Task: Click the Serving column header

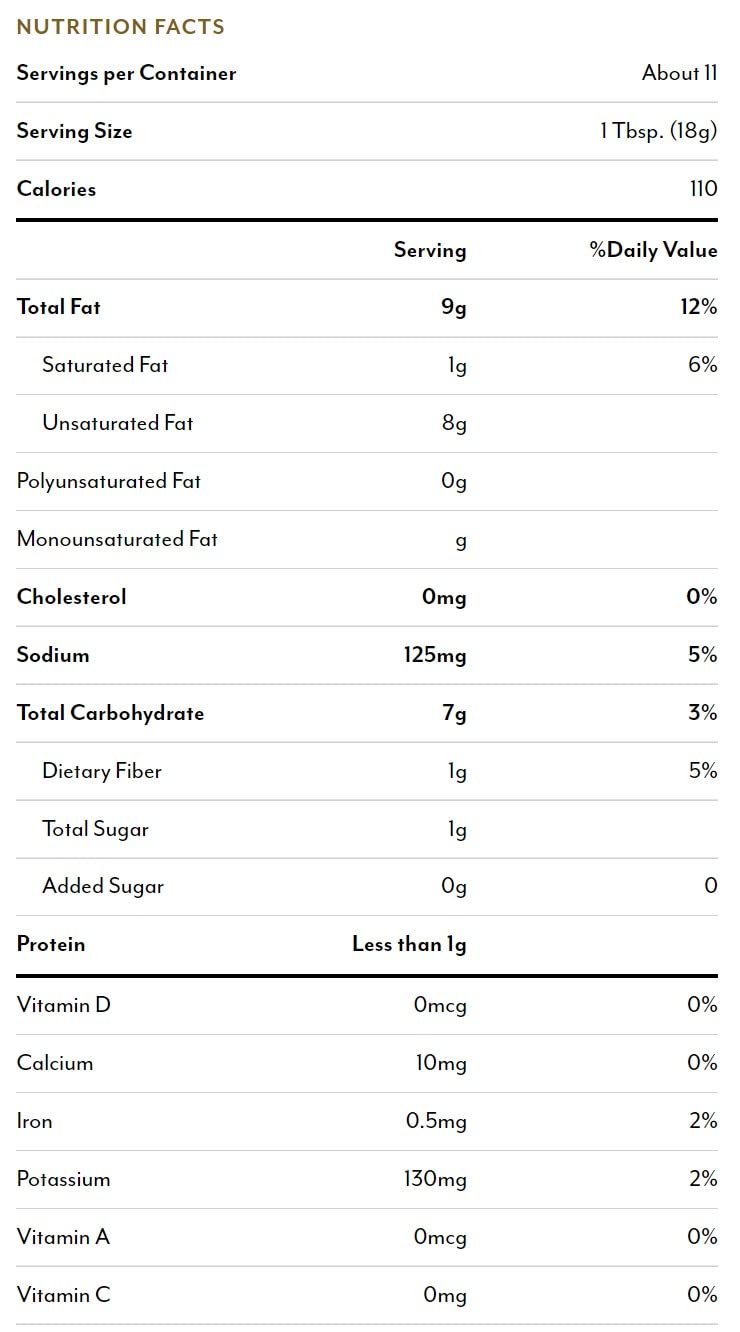Action: click(430, 250)
